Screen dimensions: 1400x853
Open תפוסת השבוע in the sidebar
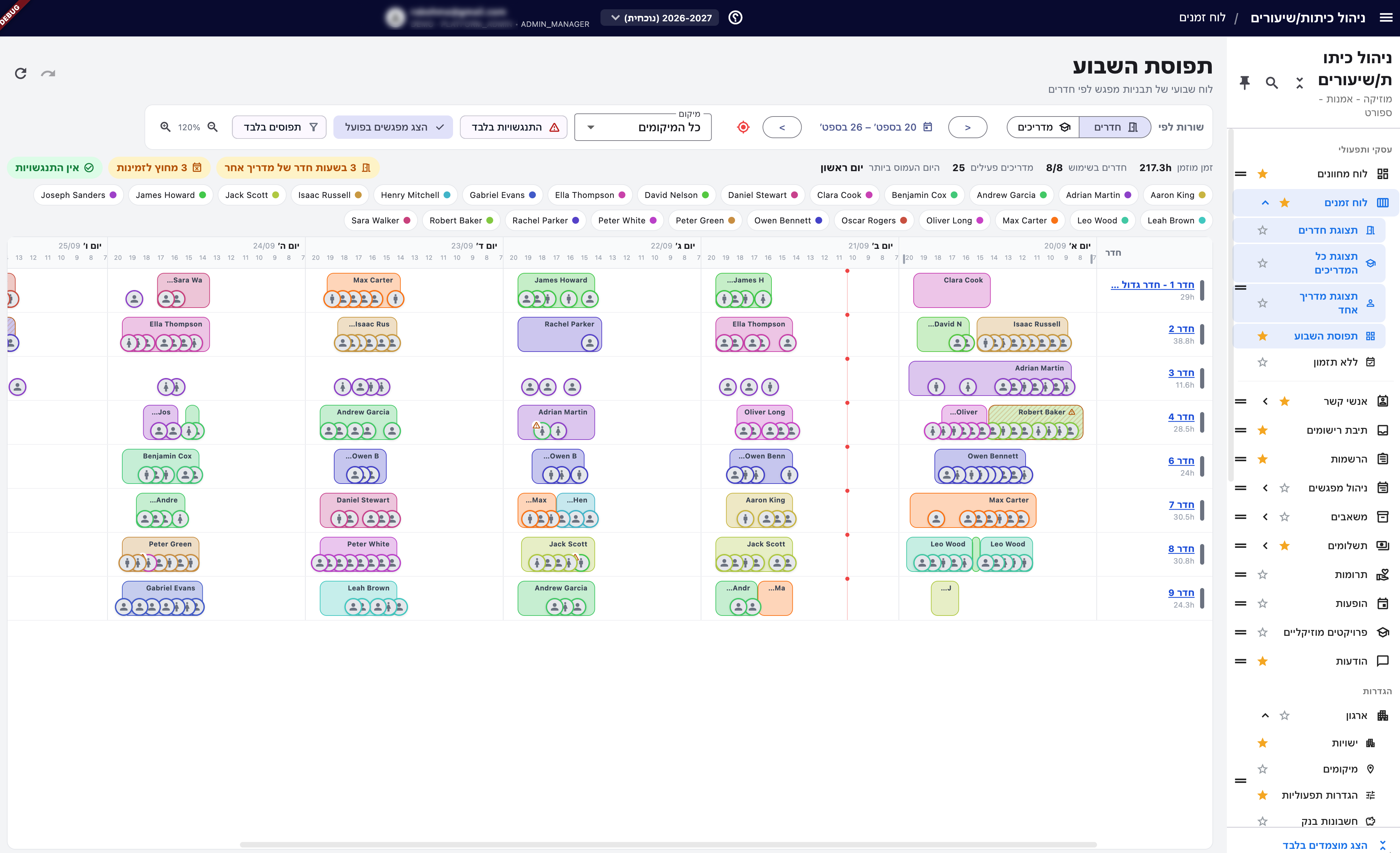coord(1309,336)
